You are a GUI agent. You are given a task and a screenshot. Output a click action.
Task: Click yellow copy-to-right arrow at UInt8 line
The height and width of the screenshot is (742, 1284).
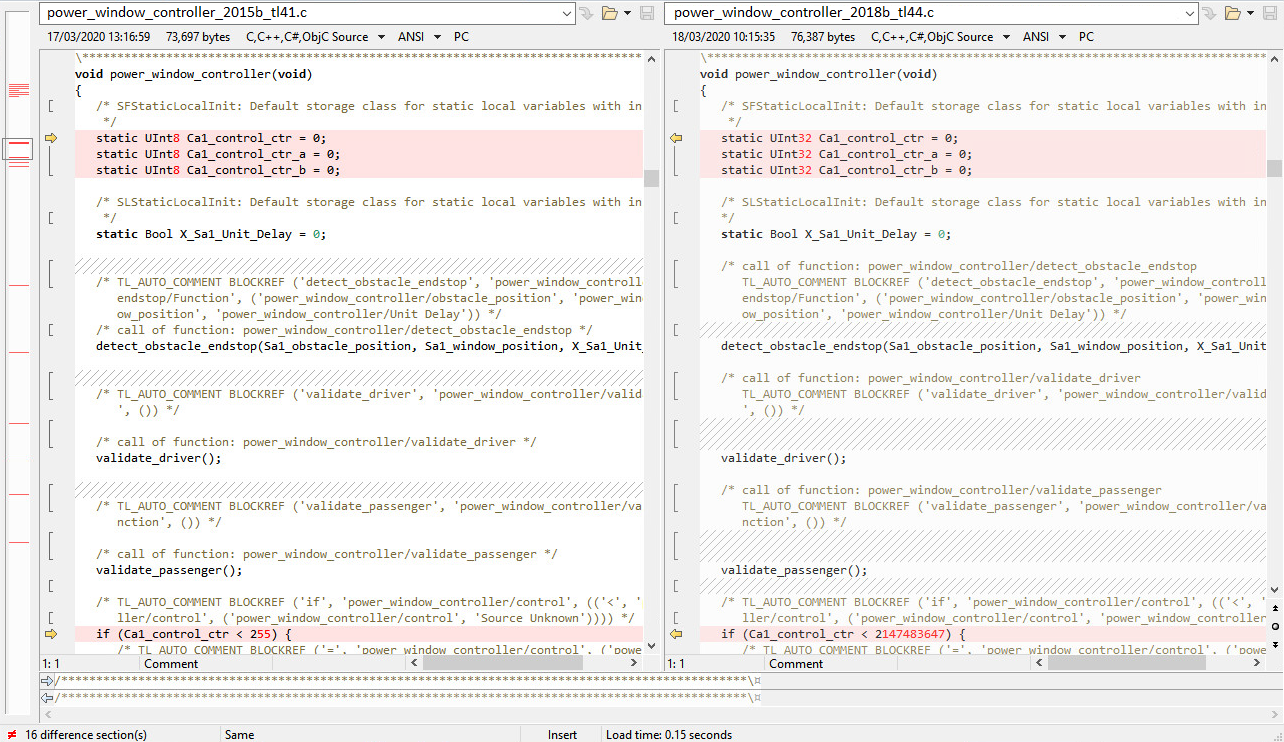51,138
